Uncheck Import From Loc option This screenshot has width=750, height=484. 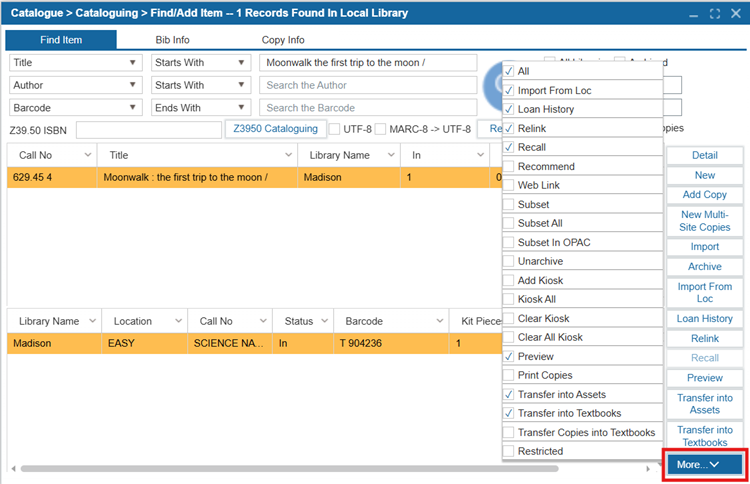(x=508, y=90)
